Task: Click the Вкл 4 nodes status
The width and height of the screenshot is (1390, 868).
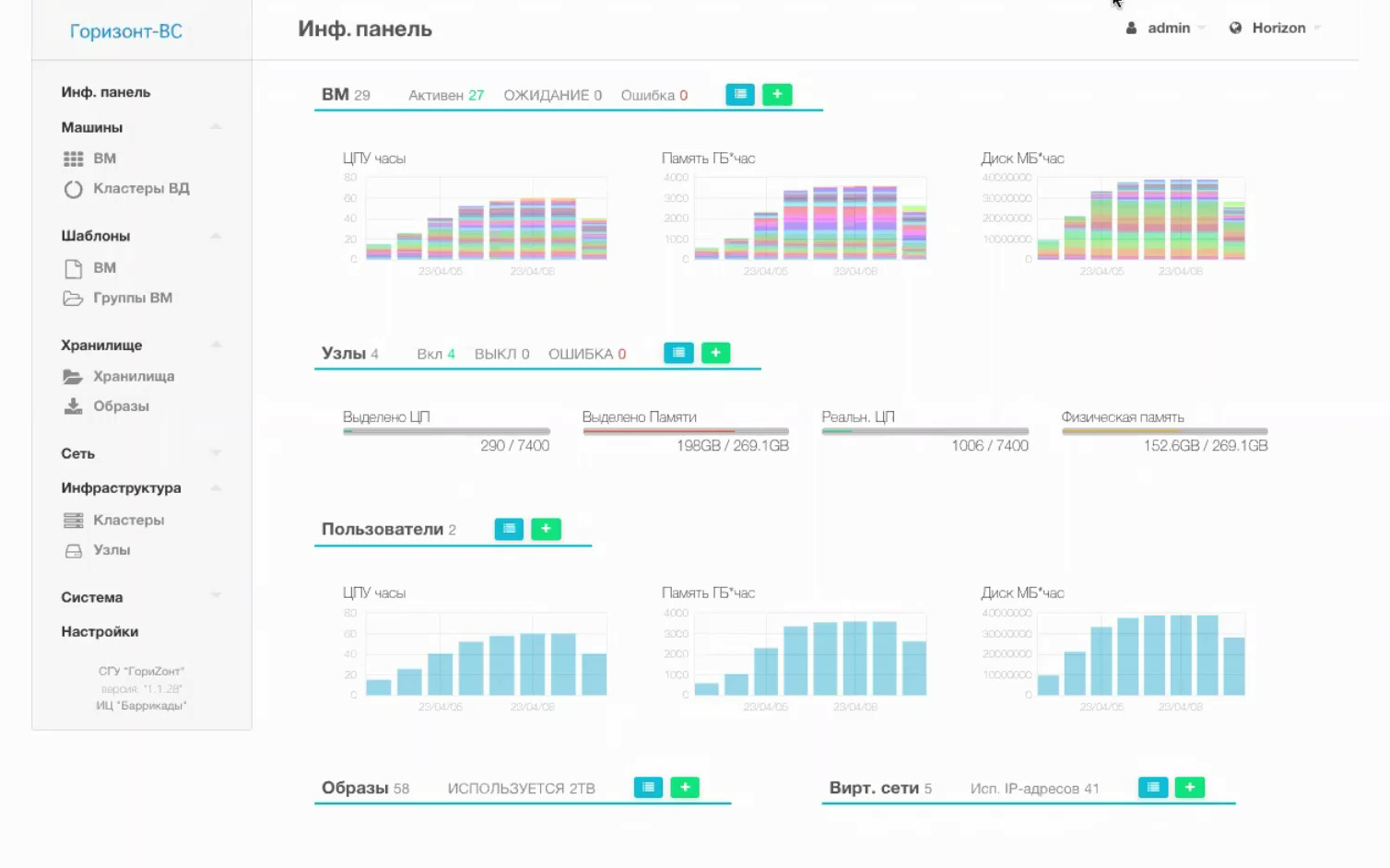Action: coord(436,354)
